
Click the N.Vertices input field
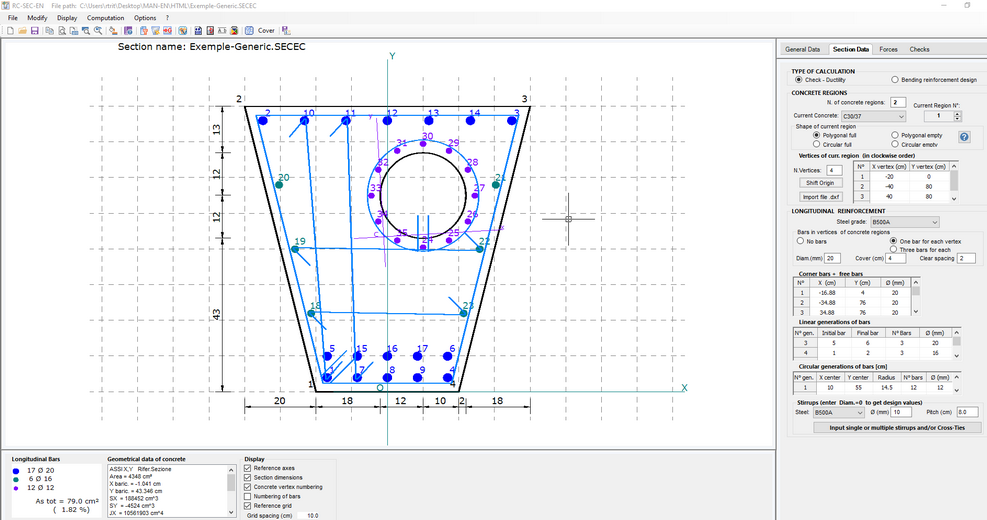coord(833,171)
